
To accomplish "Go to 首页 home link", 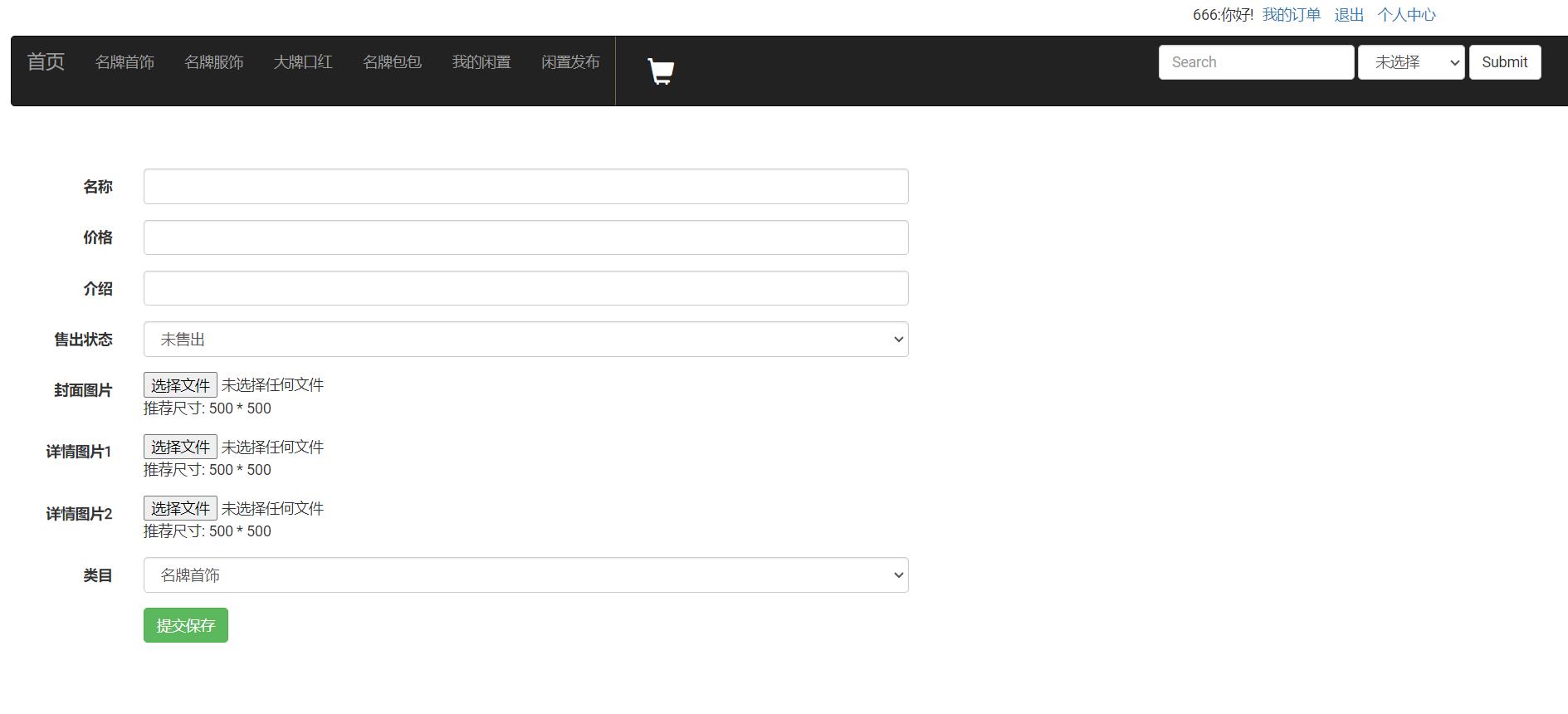I will coord(46,61).
